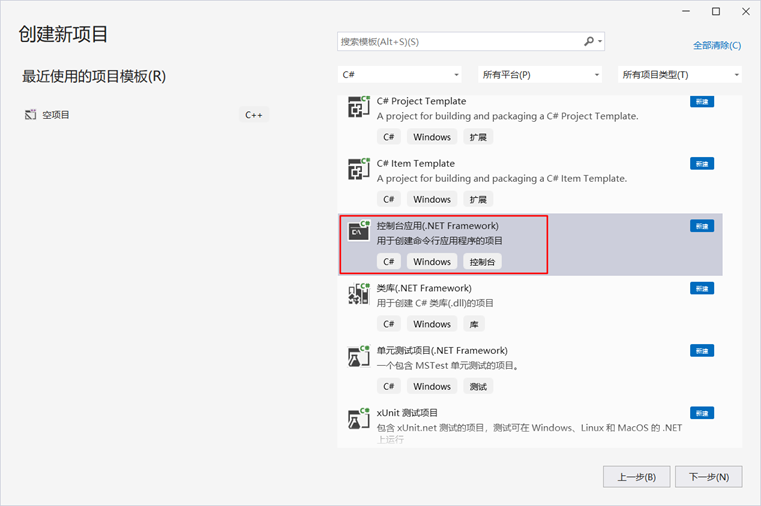Image resolution: width=761 pixels, height=506 pixels.
Task: Select the C# Item Template icon
Action: click(x=359, y=169)
